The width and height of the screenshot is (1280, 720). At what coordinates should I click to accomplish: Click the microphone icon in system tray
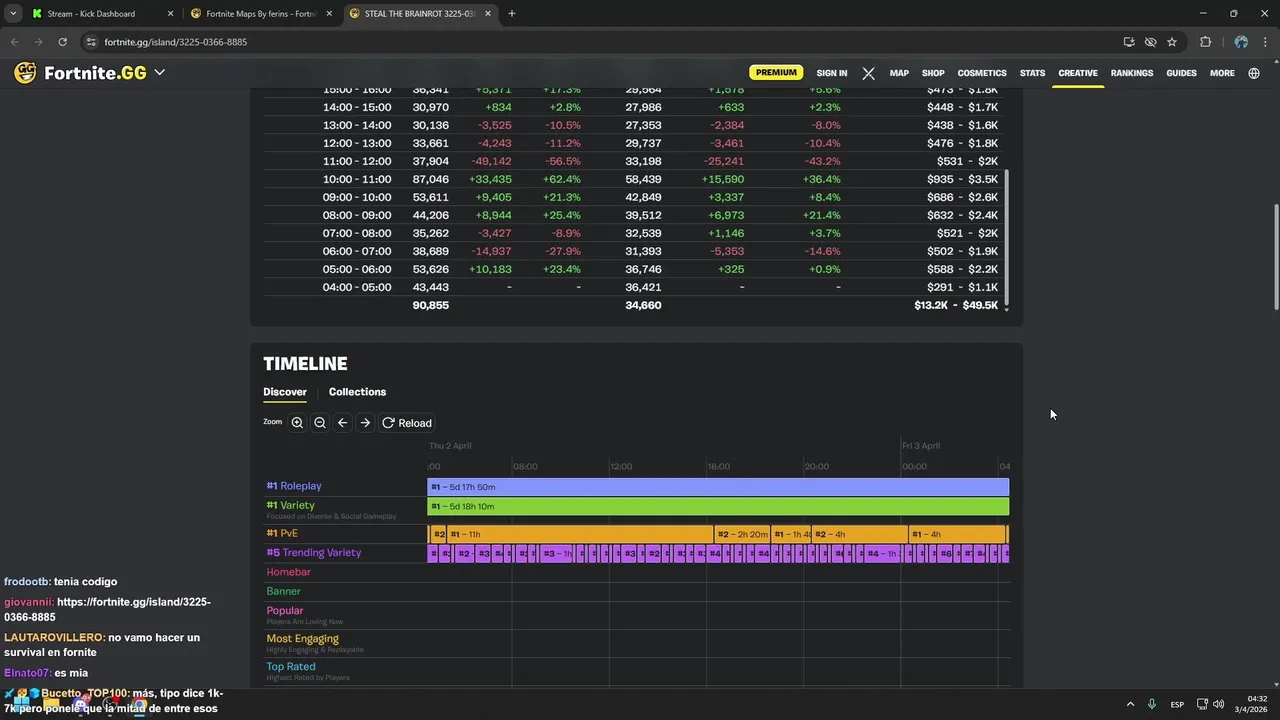(x=1152, y=704)
